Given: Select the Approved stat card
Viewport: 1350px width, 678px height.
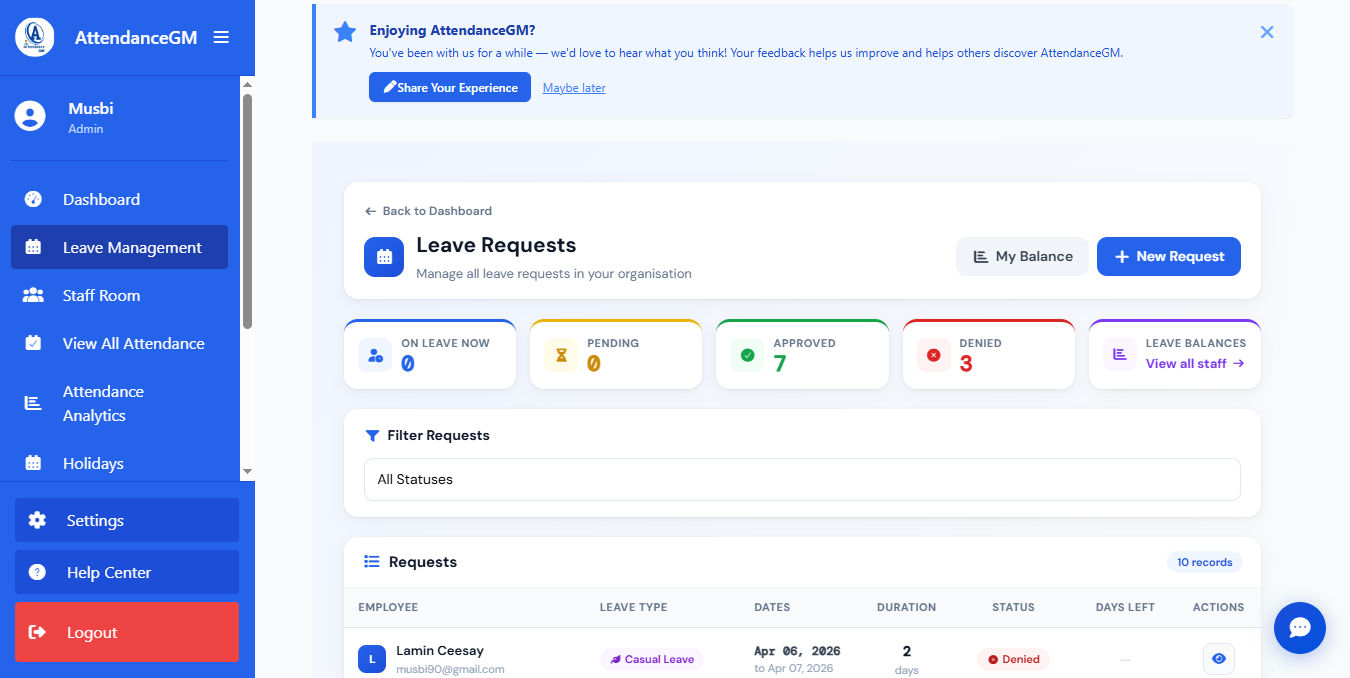Looking at the screenshot, I should [x=802, y=354].
